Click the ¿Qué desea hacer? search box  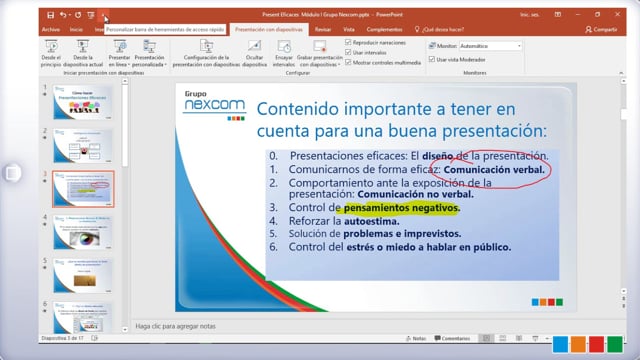pos(439,29)
